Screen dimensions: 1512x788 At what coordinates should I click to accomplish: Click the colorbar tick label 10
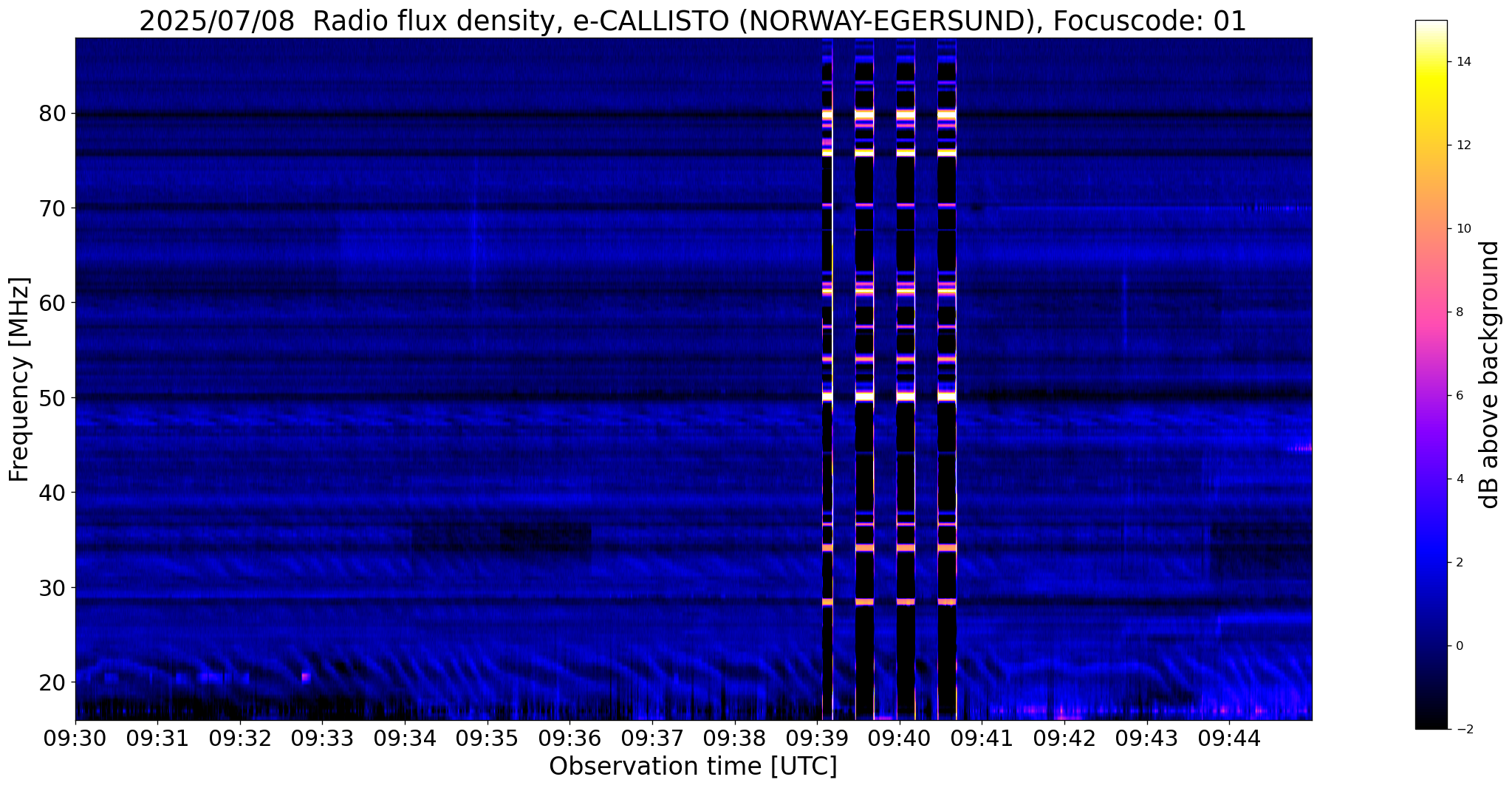[1462, 229]
